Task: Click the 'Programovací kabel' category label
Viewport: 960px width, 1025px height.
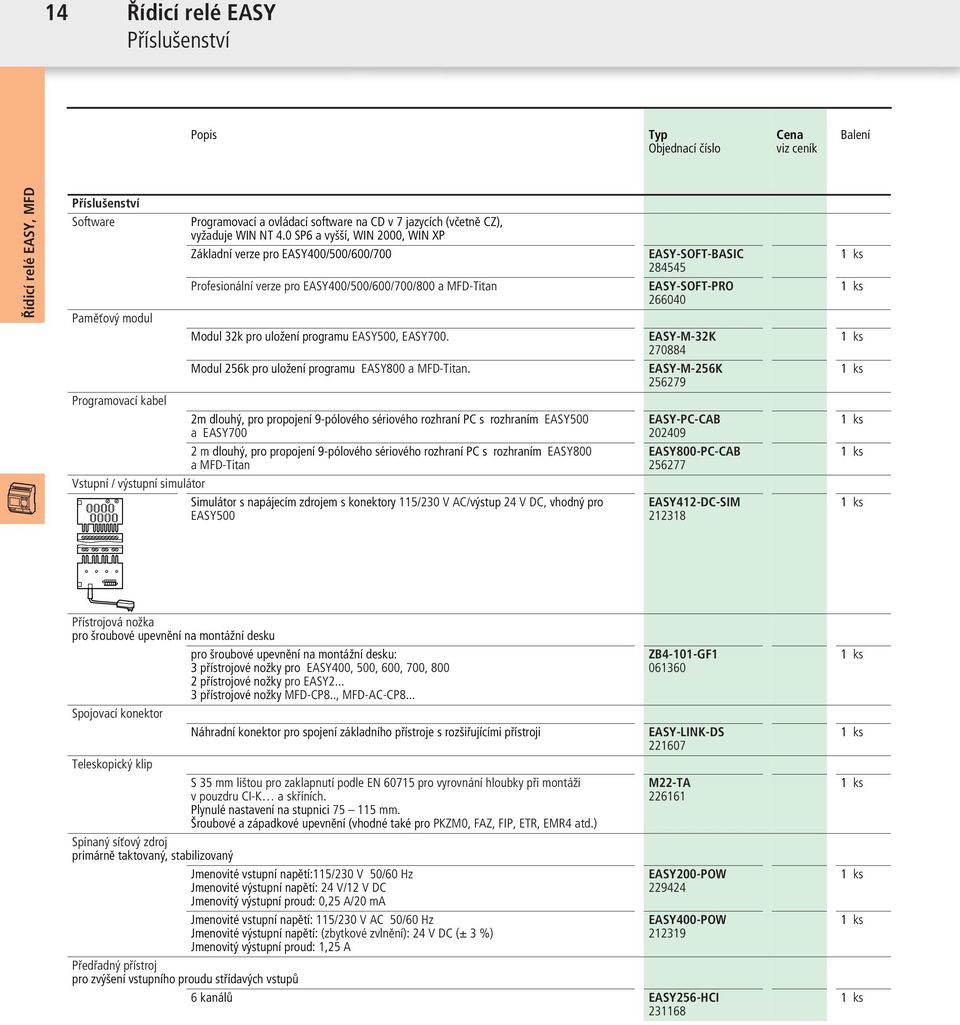Action: [x=119, y=401]
